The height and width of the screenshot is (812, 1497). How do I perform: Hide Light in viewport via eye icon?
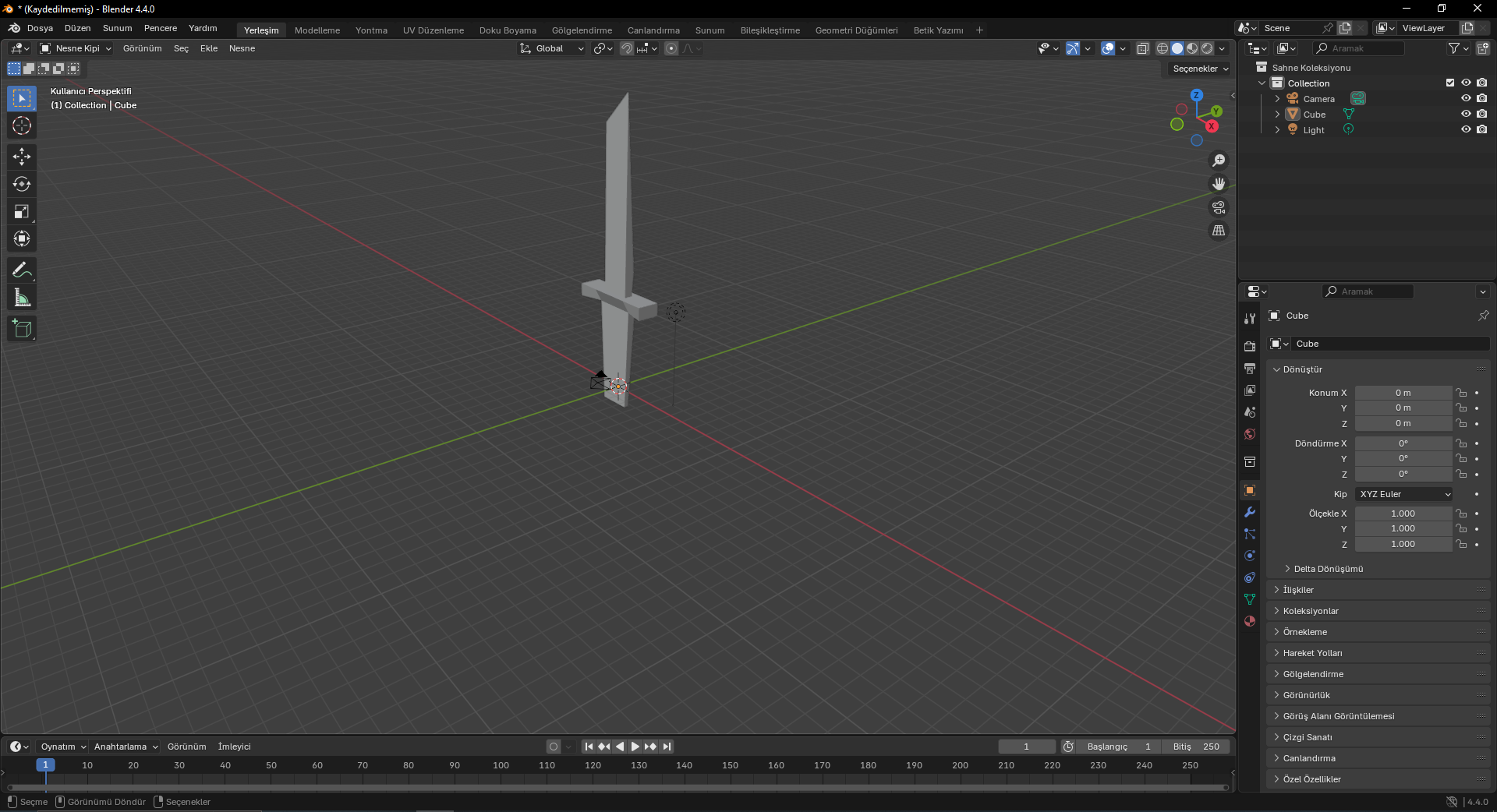tap(1466, 129)
